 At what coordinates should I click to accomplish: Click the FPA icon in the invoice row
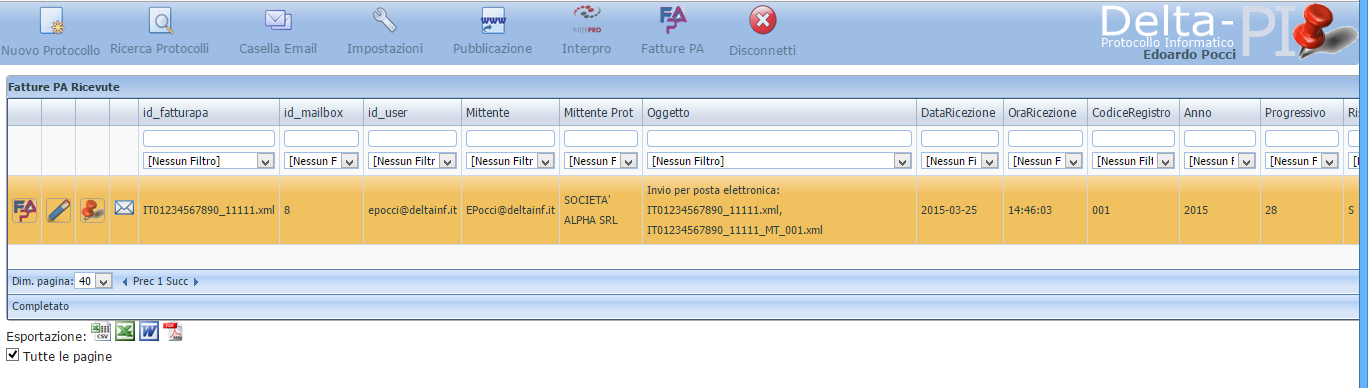tap(25, 210)
